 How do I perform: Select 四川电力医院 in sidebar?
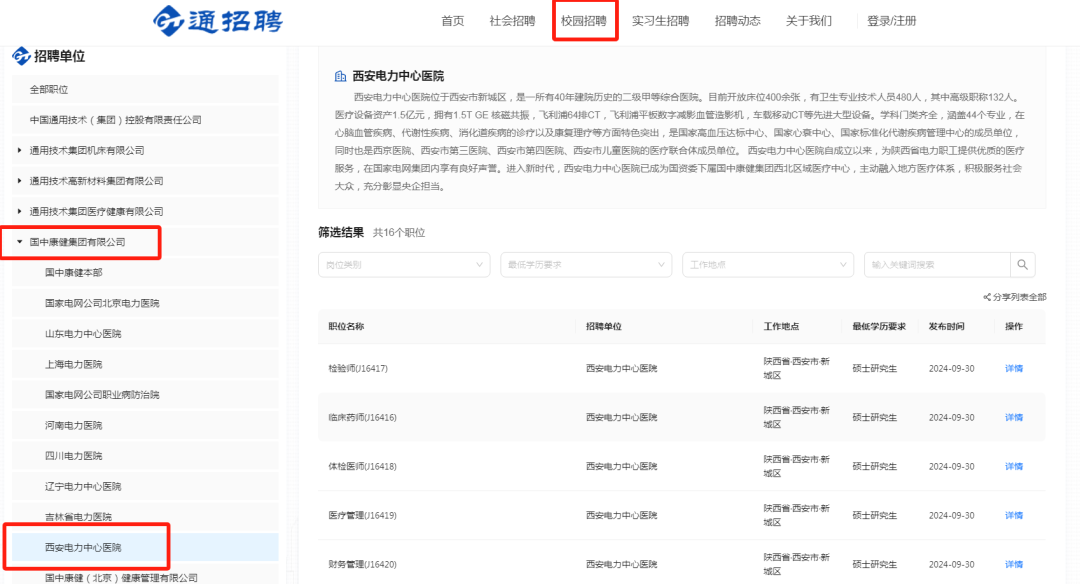[145, 456]
